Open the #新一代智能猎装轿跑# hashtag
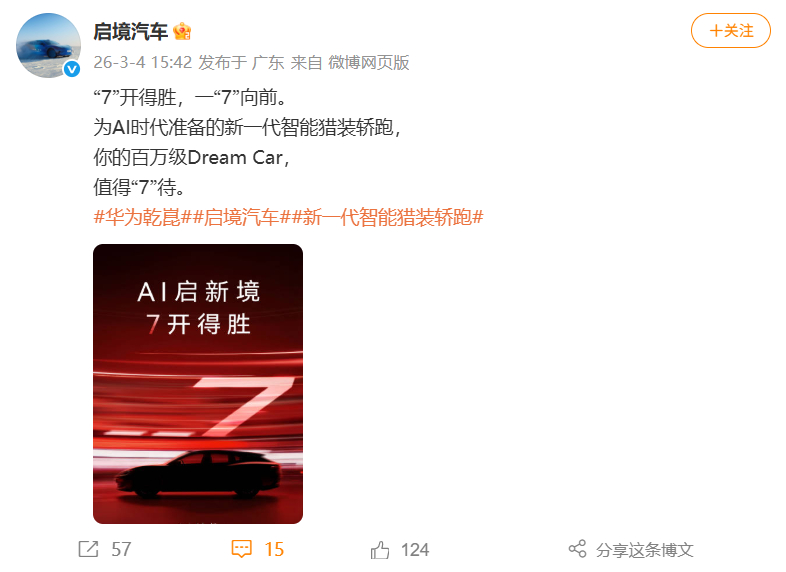Image resolution: width=786 pixels, height=572 pixels. [387, 217]
